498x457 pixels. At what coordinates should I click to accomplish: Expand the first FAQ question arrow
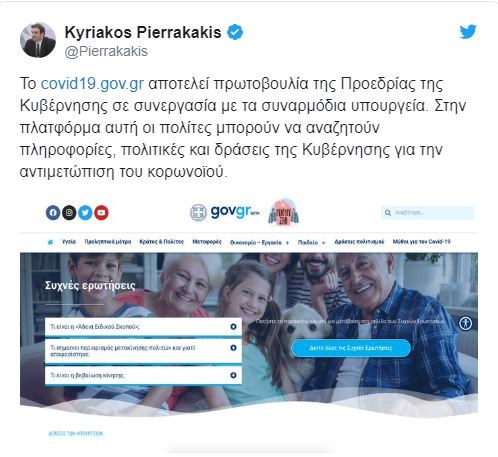pyautogui.click(x=233, y=327)
